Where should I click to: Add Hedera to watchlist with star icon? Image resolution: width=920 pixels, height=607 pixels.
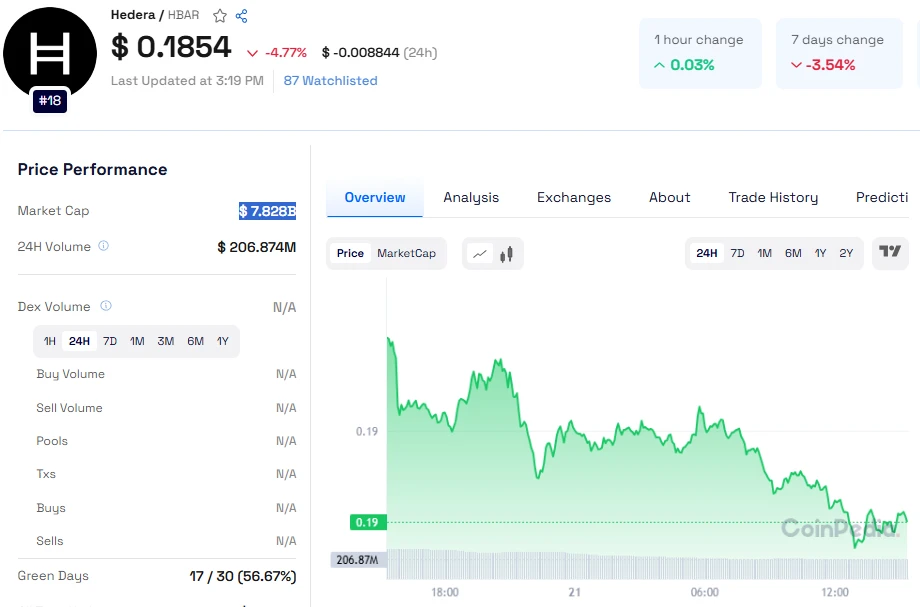[220, 16]
